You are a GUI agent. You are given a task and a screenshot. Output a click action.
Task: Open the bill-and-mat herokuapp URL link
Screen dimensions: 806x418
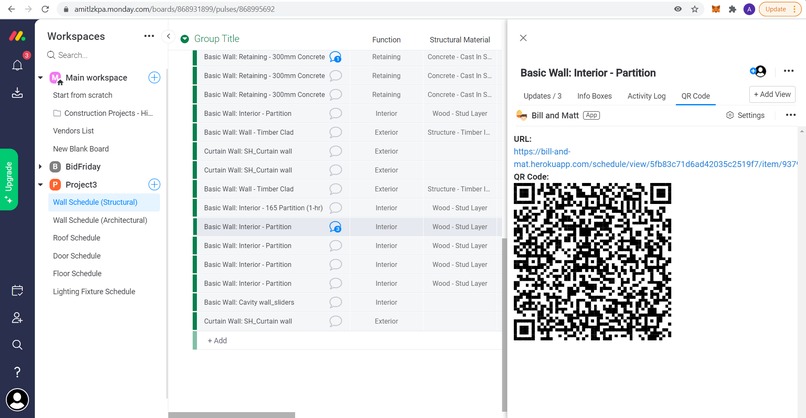[655, 158]
